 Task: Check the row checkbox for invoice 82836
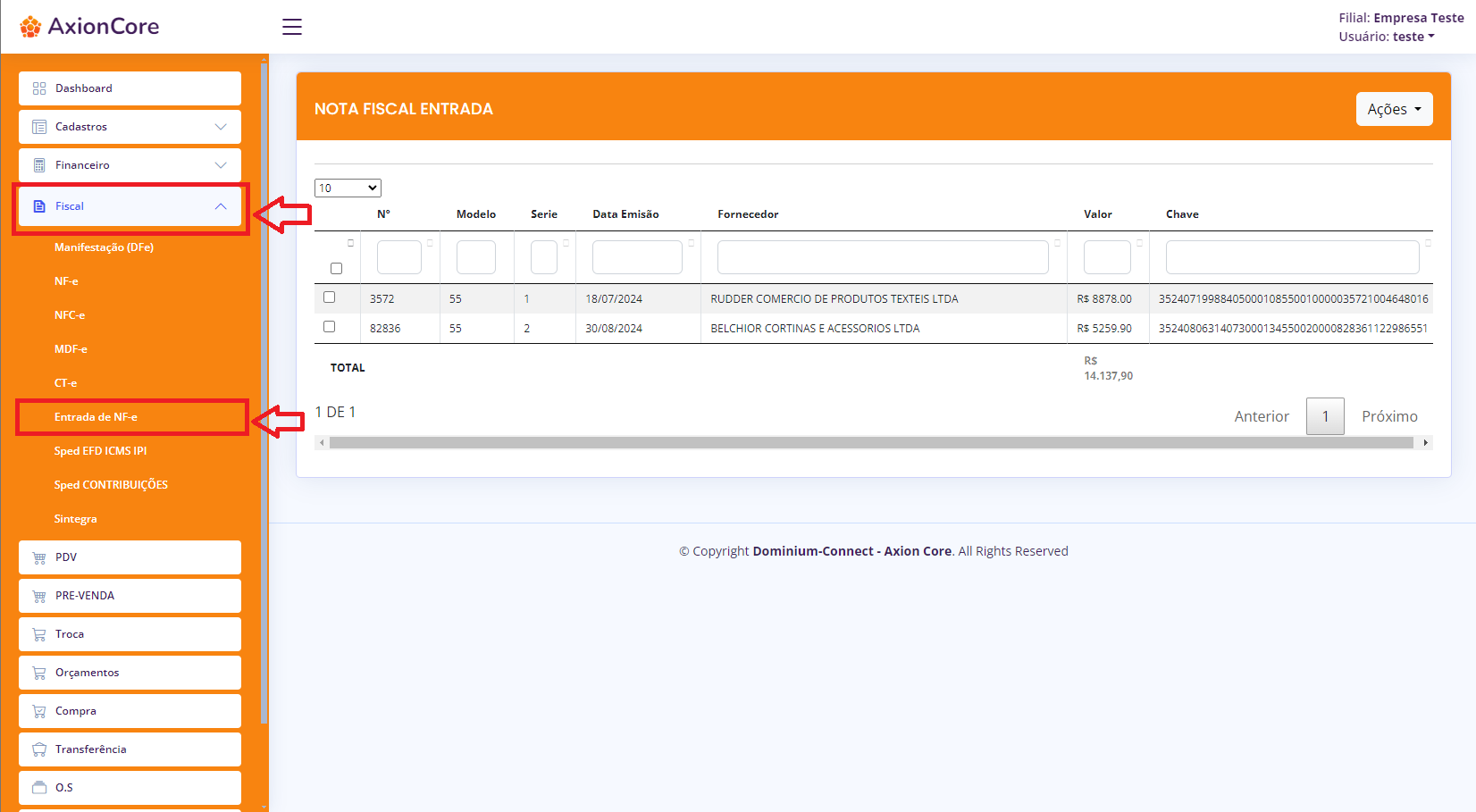click(x=330, y=327)
